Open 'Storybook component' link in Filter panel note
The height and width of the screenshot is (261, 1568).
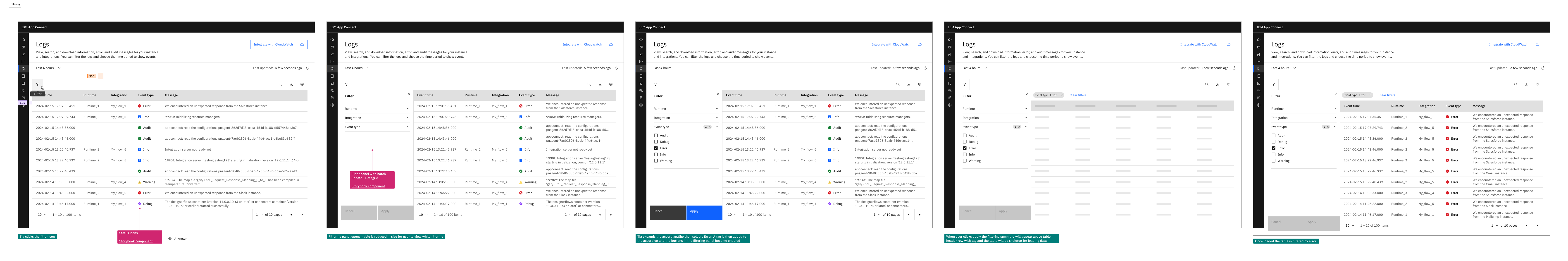coord(368,186)
